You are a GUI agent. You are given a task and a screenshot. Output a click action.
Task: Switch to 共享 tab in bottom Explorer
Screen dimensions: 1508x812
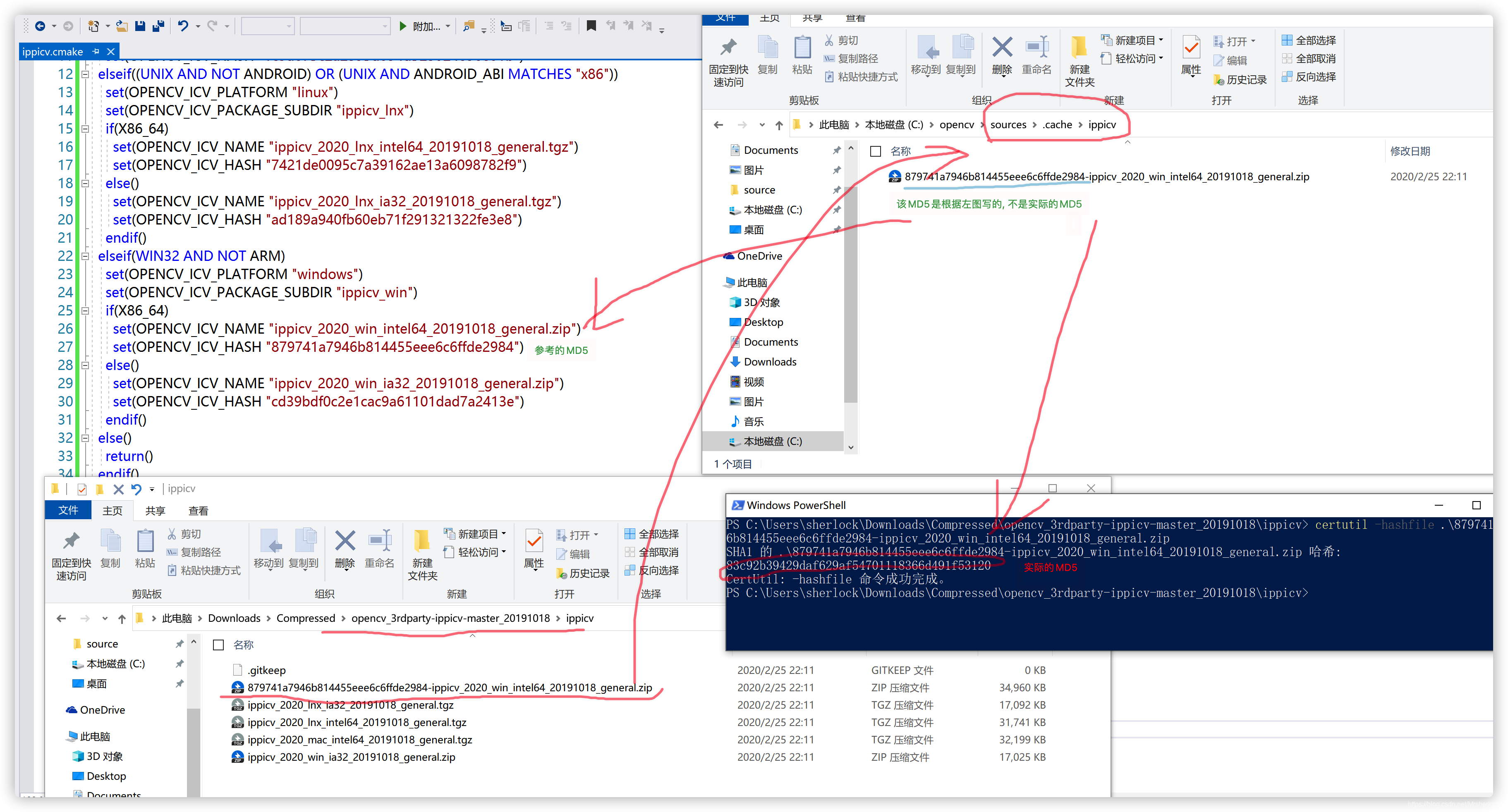coord(155,511)
